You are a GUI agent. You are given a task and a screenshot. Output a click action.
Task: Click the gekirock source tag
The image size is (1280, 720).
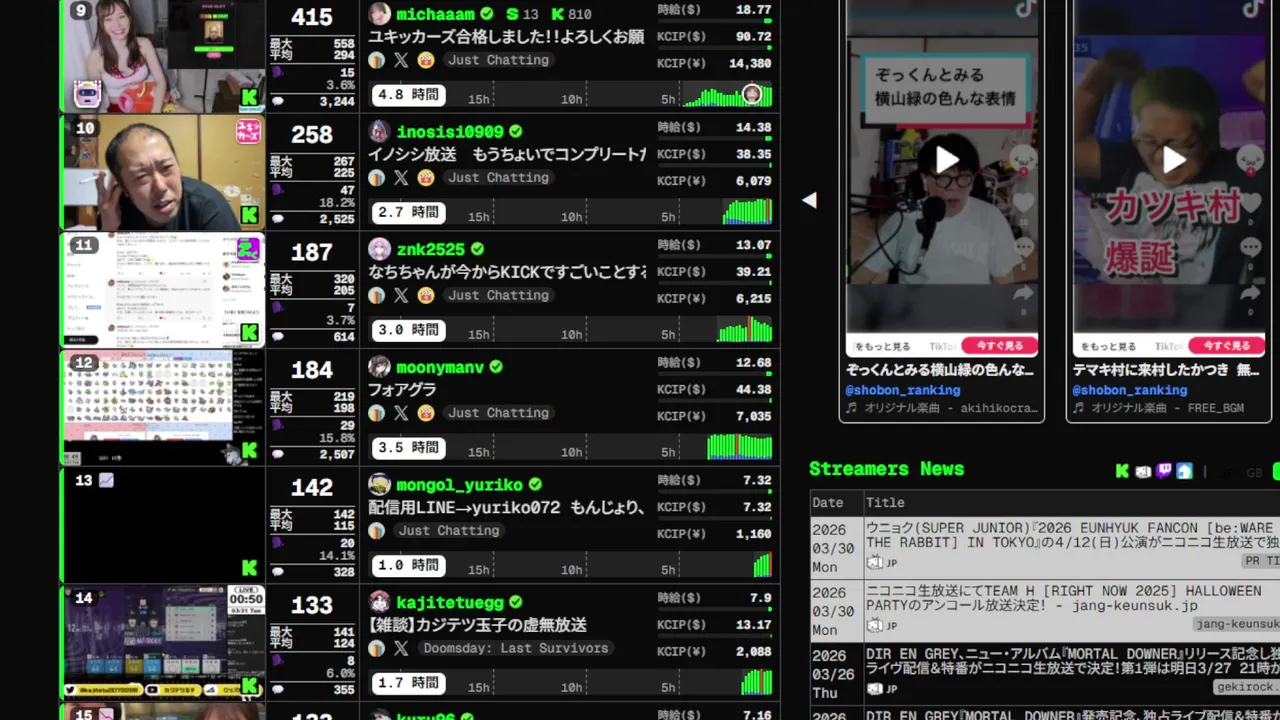(x=1247, y=687)
